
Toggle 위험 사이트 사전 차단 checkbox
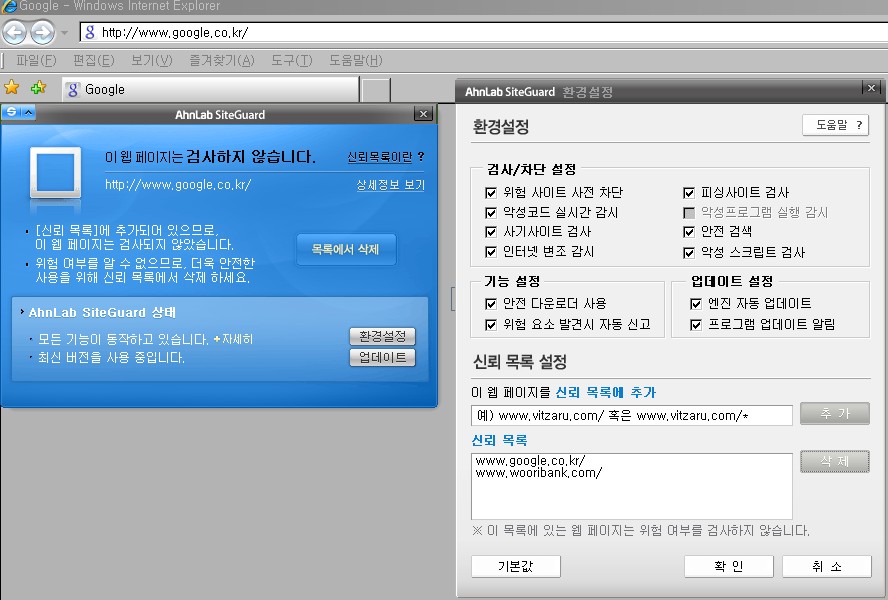(x=491, y=193)
